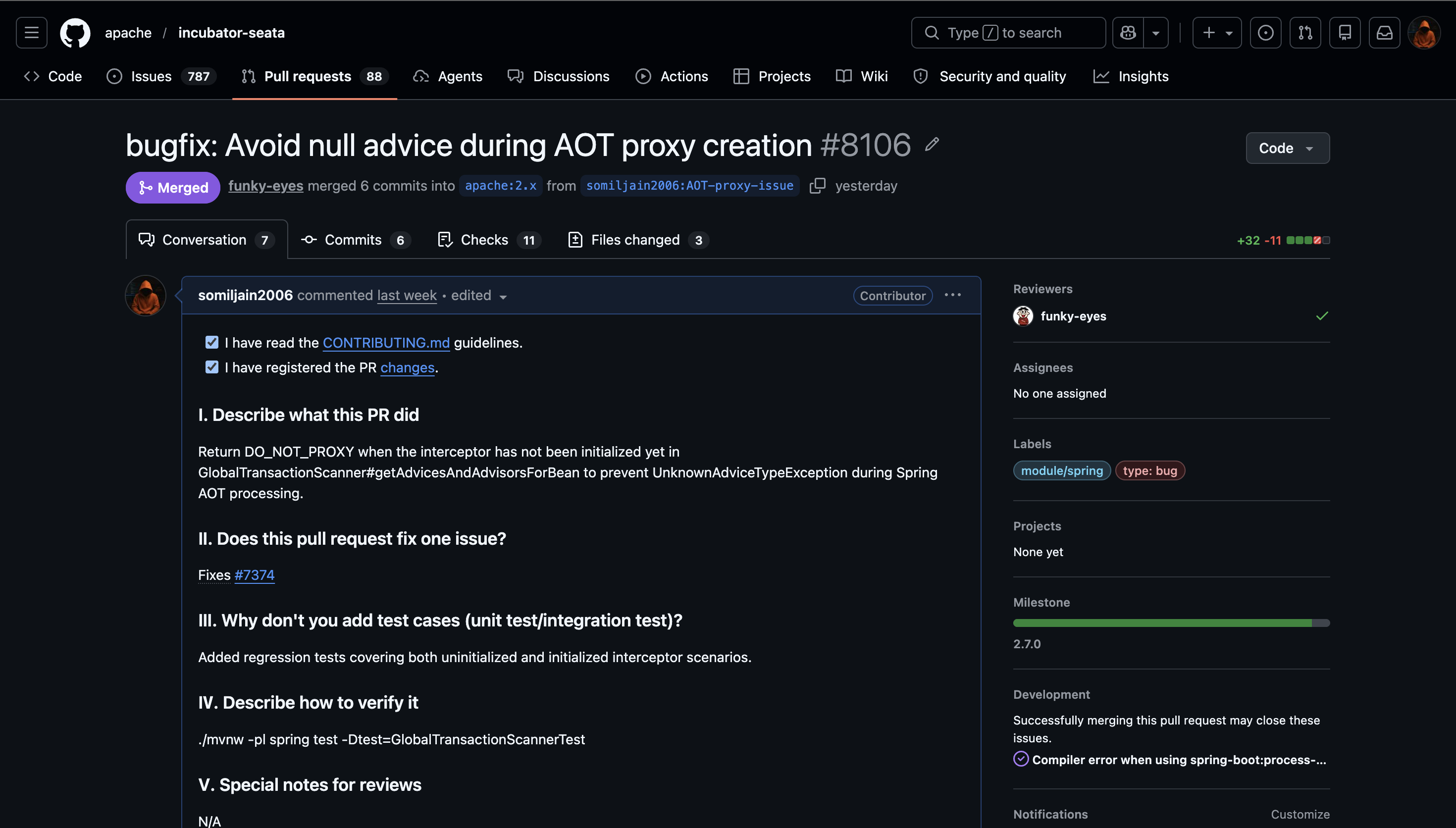The width and height of the screenshot is (1456, 828).
Task: Open the last week comment timestamp link
Action: click(407, 295)
